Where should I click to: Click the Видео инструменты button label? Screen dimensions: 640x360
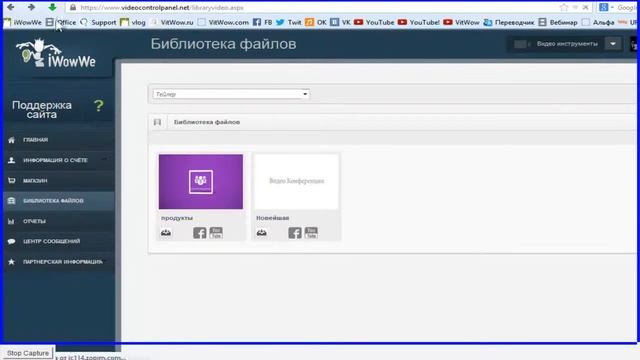[x=567, y=44]
